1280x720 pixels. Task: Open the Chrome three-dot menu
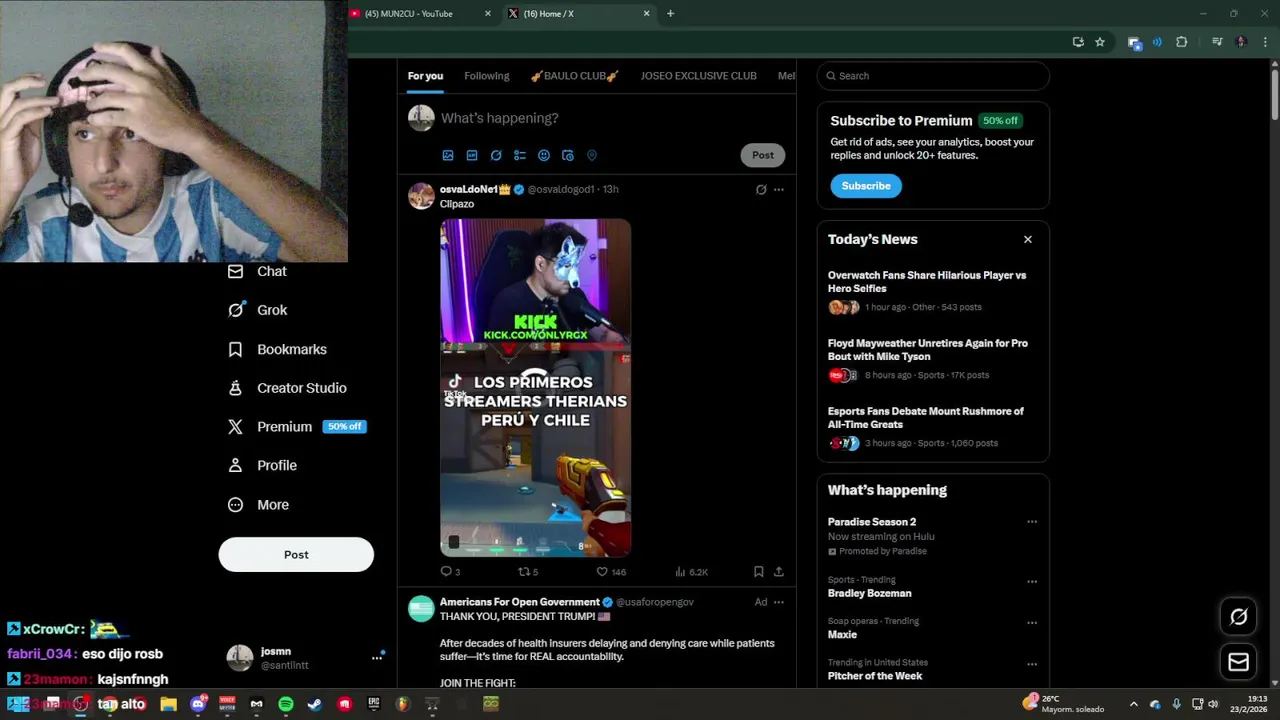tap(1265, 42)
